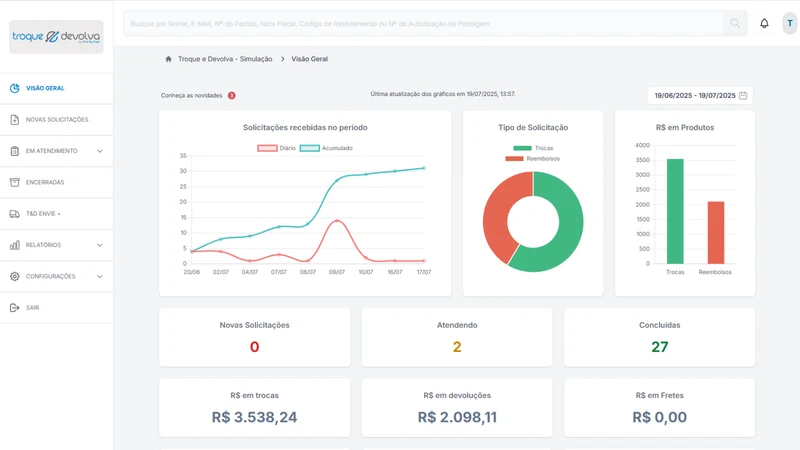Click the Troque Devolva logo
Image resolution: width=800 pixels, height=450 pixels.
(56, 37)
